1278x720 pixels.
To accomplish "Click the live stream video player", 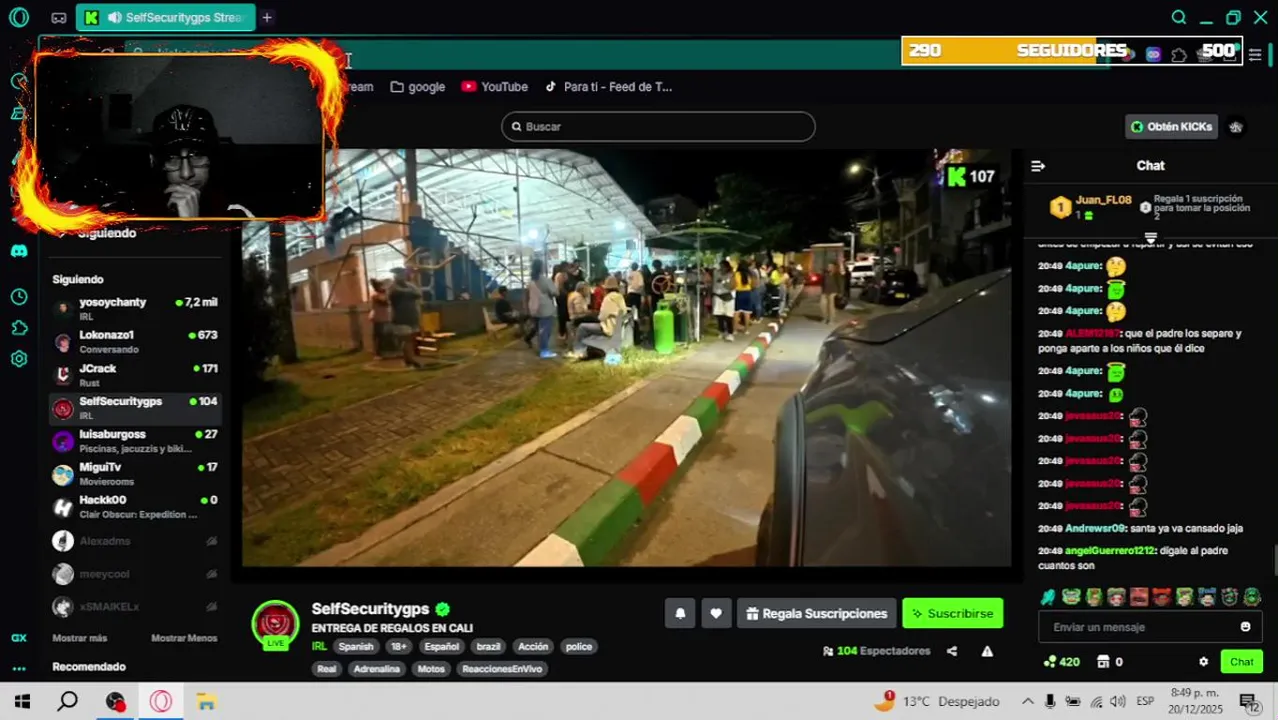I will (x=626, y=358).
